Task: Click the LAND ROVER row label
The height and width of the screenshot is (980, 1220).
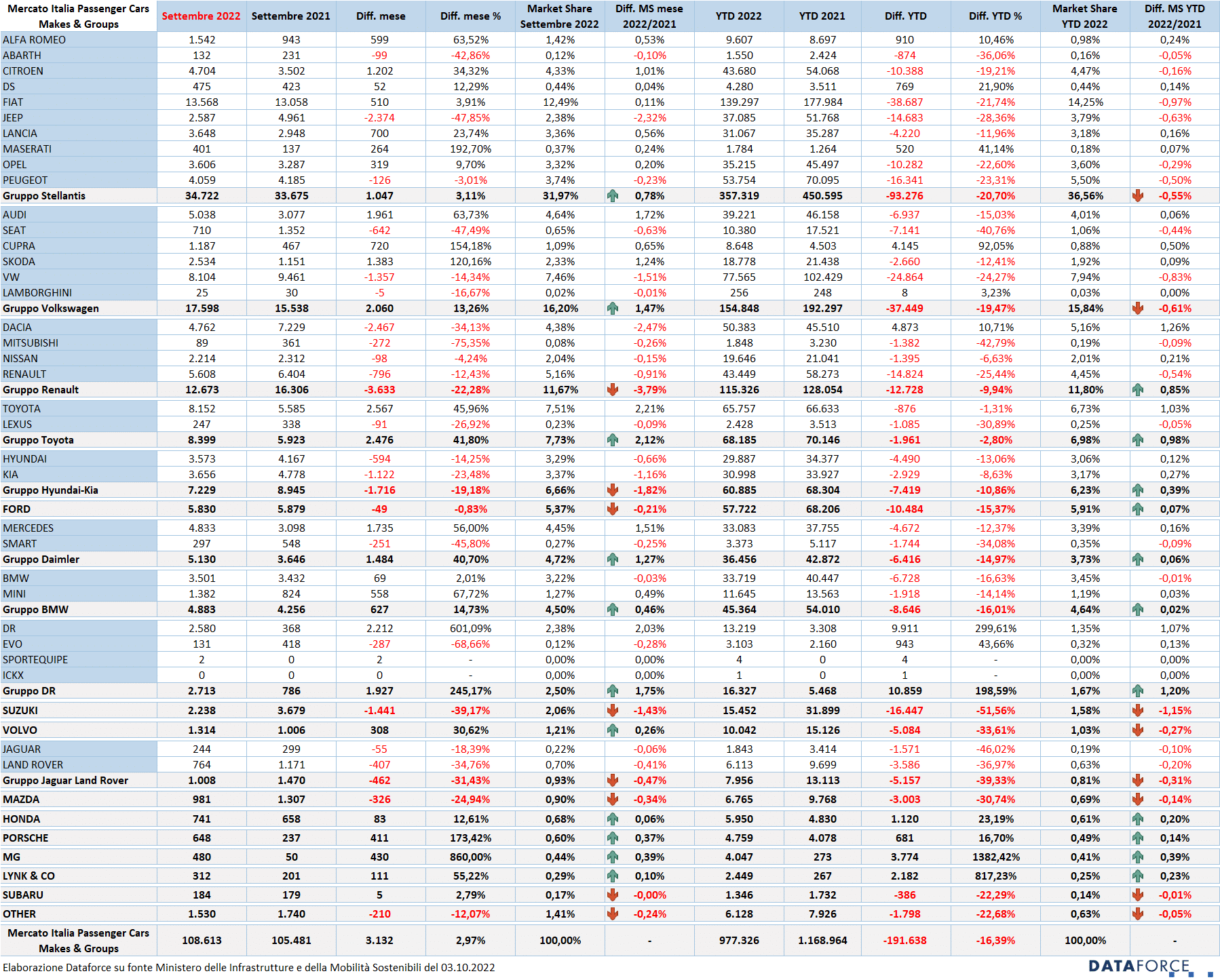Action: 33,765
